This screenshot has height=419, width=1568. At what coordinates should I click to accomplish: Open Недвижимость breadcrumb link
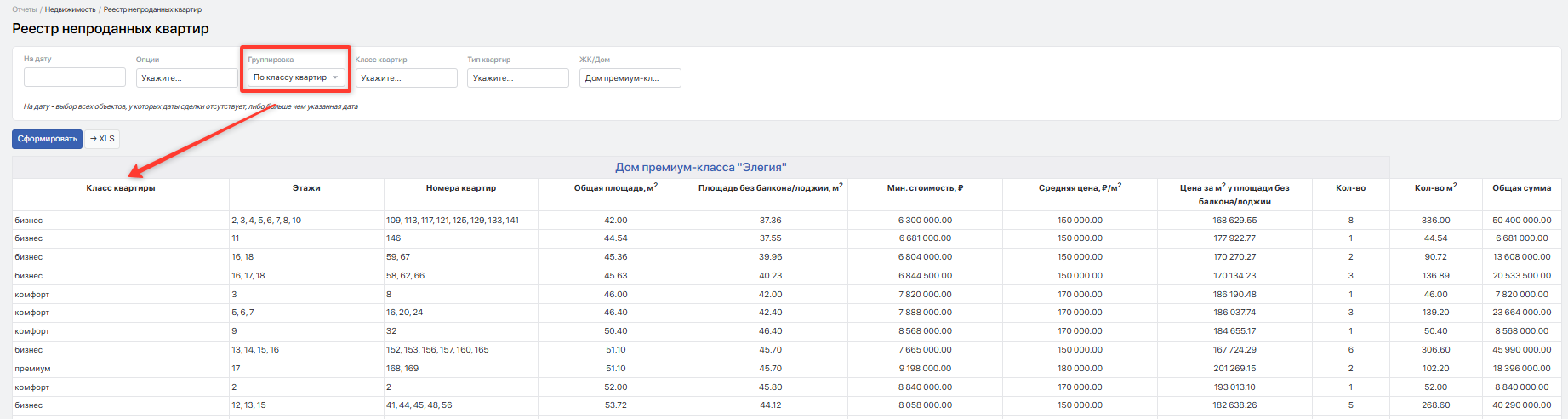[x=70, y=9]
